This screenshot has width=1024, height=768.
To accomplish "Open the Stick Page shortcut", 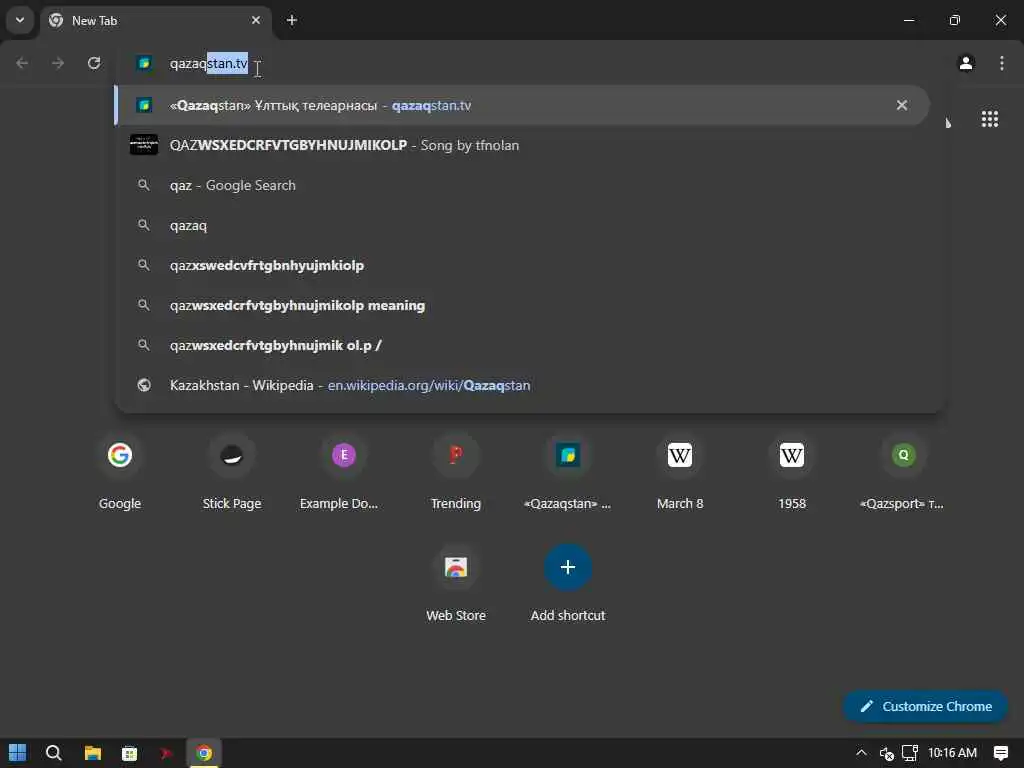I will click(232, 472).
